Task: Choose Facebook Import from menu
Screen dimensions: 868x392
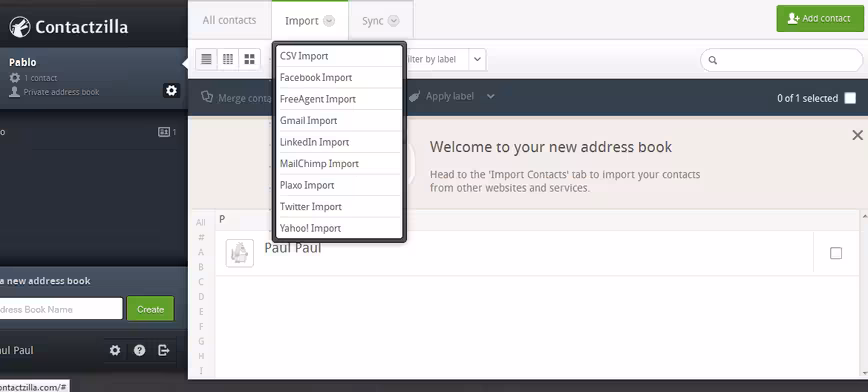Action: tap(339, 78)
